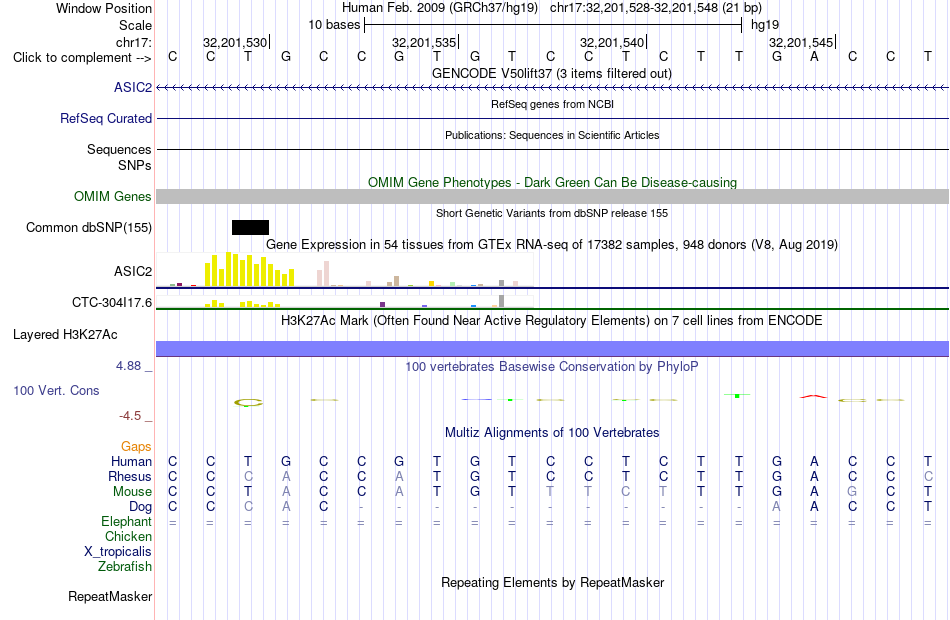Click the 'A' base in the top sequence row
This screenshot has width=950, height=620.
[x=814, y=56]
